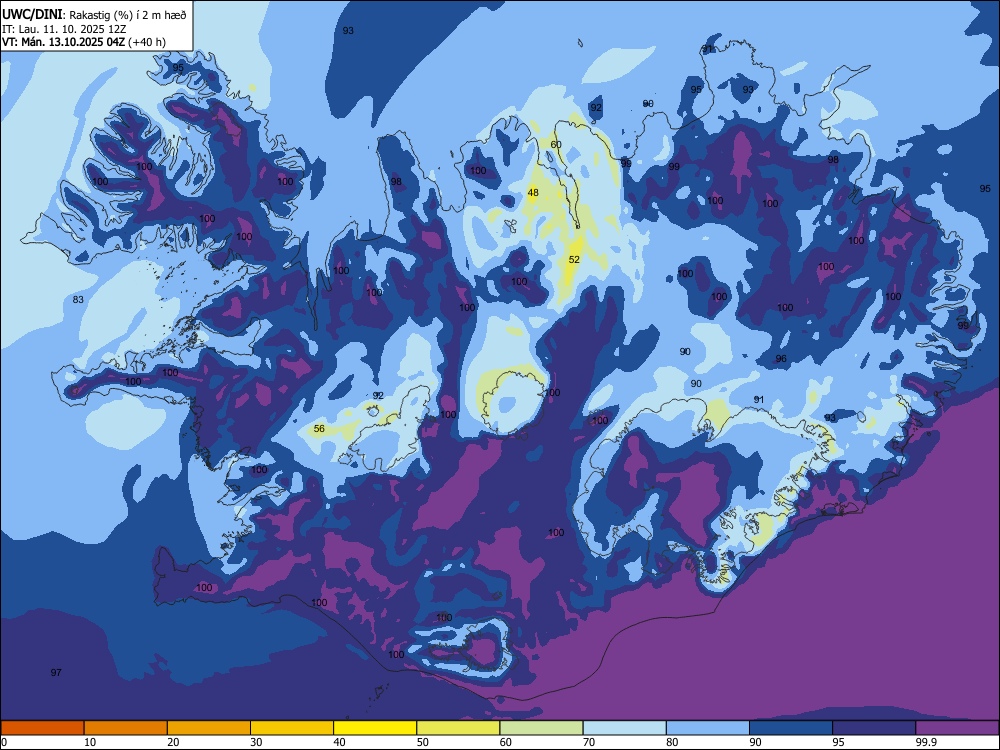
Task: Click the 'UWC/DINI: Rakastig (%) í 2 m hæð' title
Action: pos(94,15)
